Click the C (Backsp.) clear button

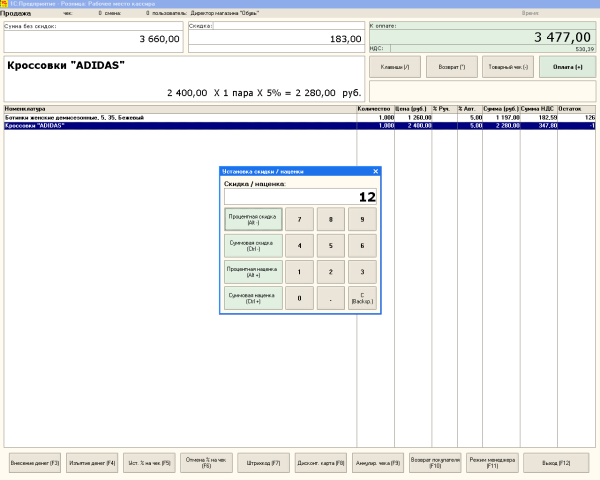[x=362, y=298]
